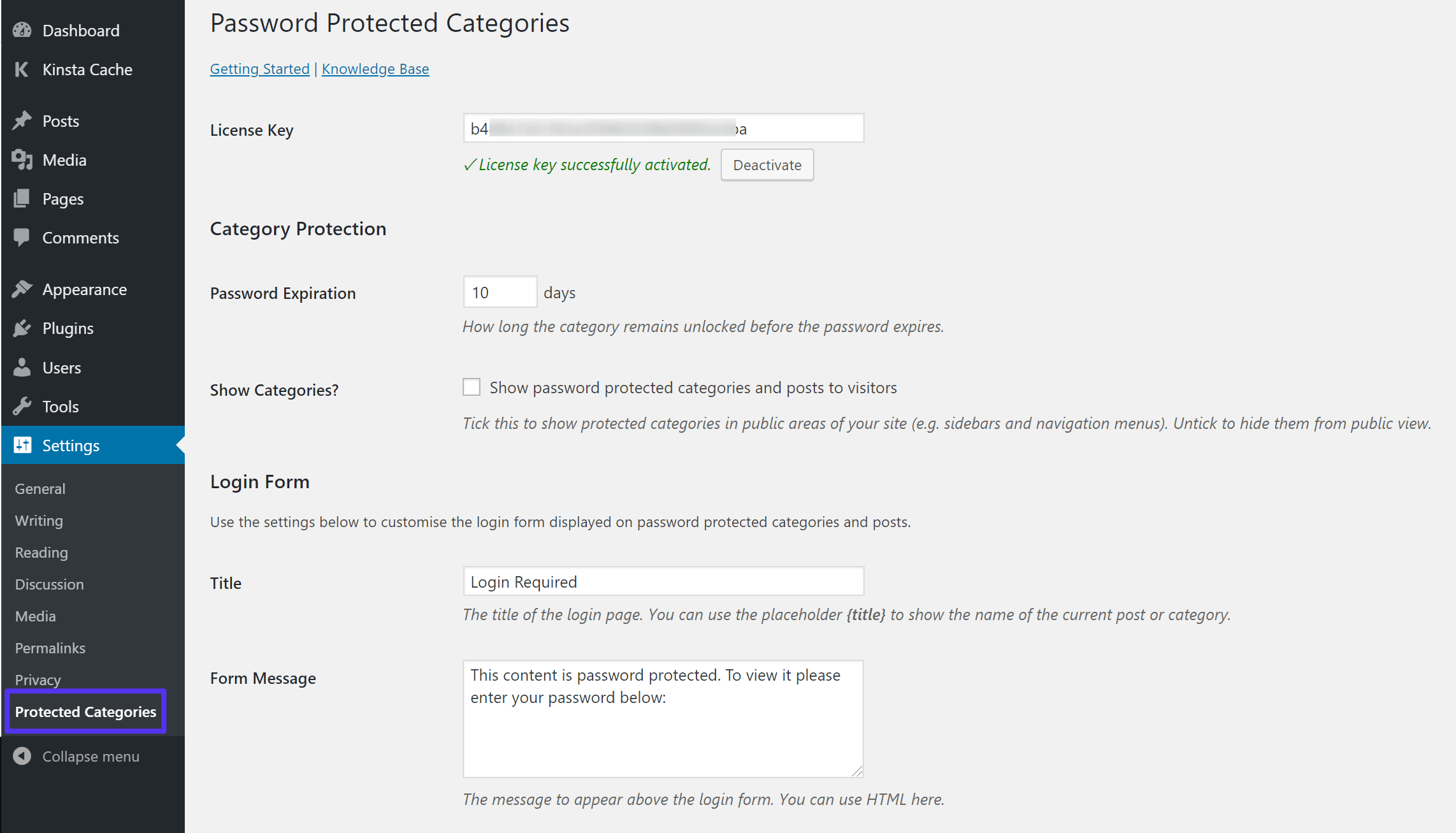
Task: Click the Settings icon in sidebar
Action: pyautogui.click(x=23, y=445)
